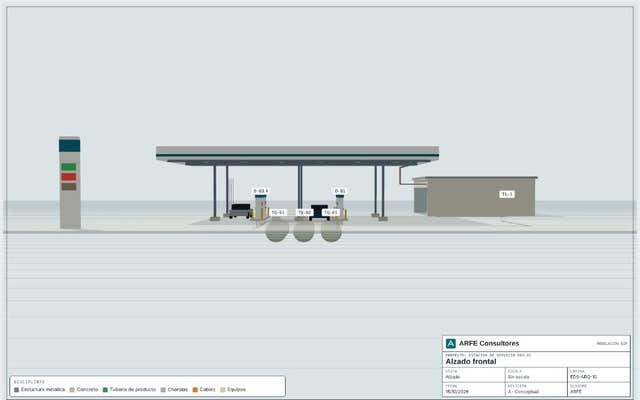Select the Equipos legend entry
Viewport: 640px width, 400px height.
[233, 390]
